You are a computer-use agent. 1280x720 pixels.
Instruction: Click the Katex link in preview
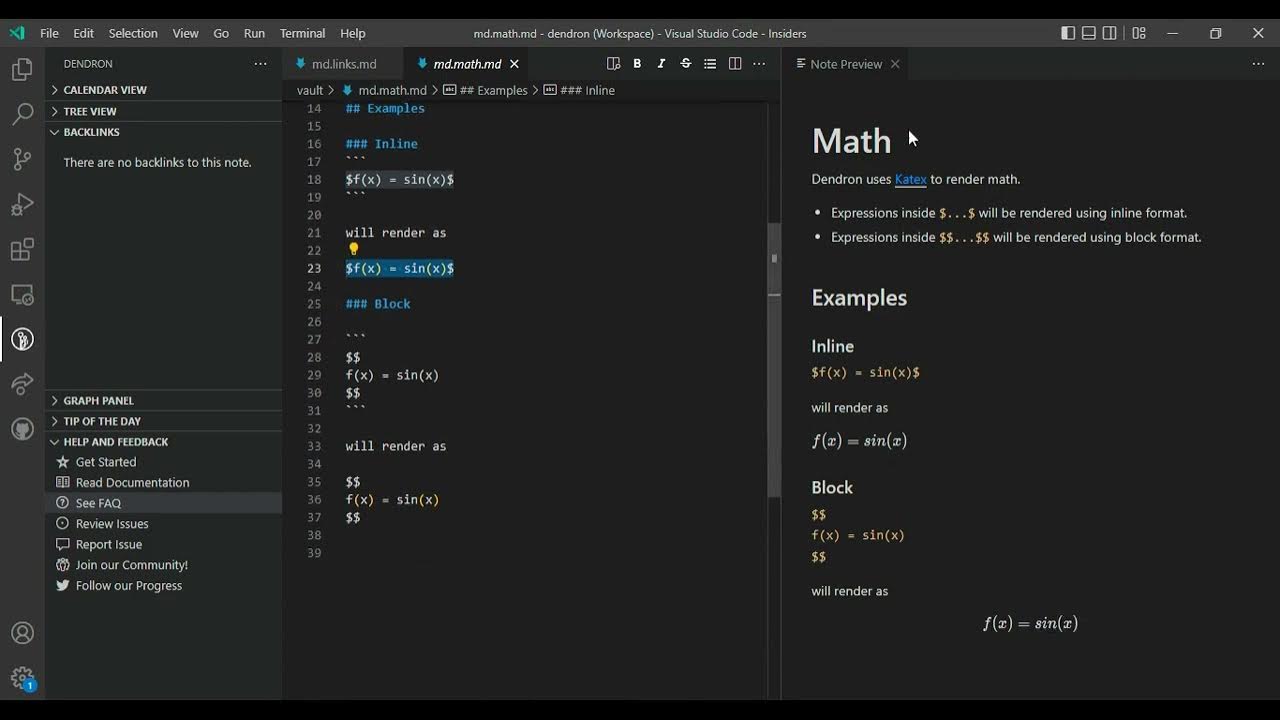[910, 179]
